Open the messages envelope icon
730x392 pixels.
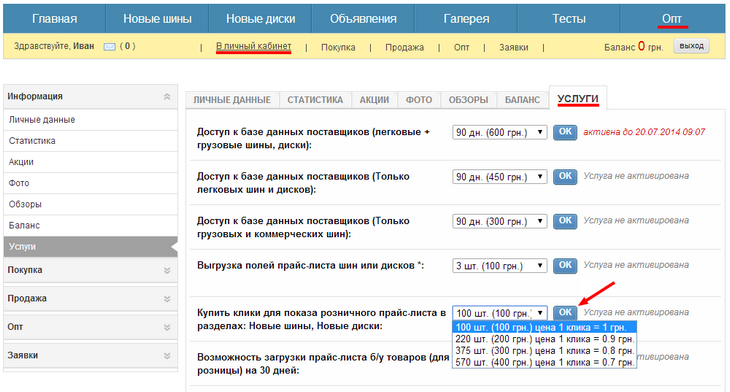tap(109, 47)
